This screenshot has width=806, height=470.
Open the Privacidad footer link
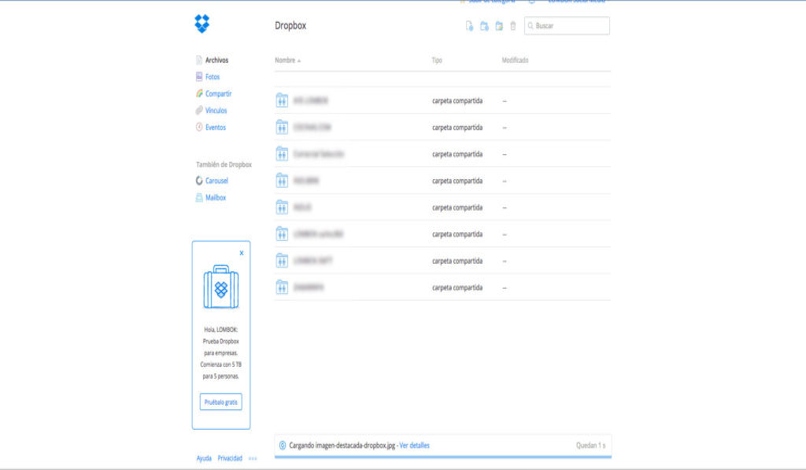230,458
